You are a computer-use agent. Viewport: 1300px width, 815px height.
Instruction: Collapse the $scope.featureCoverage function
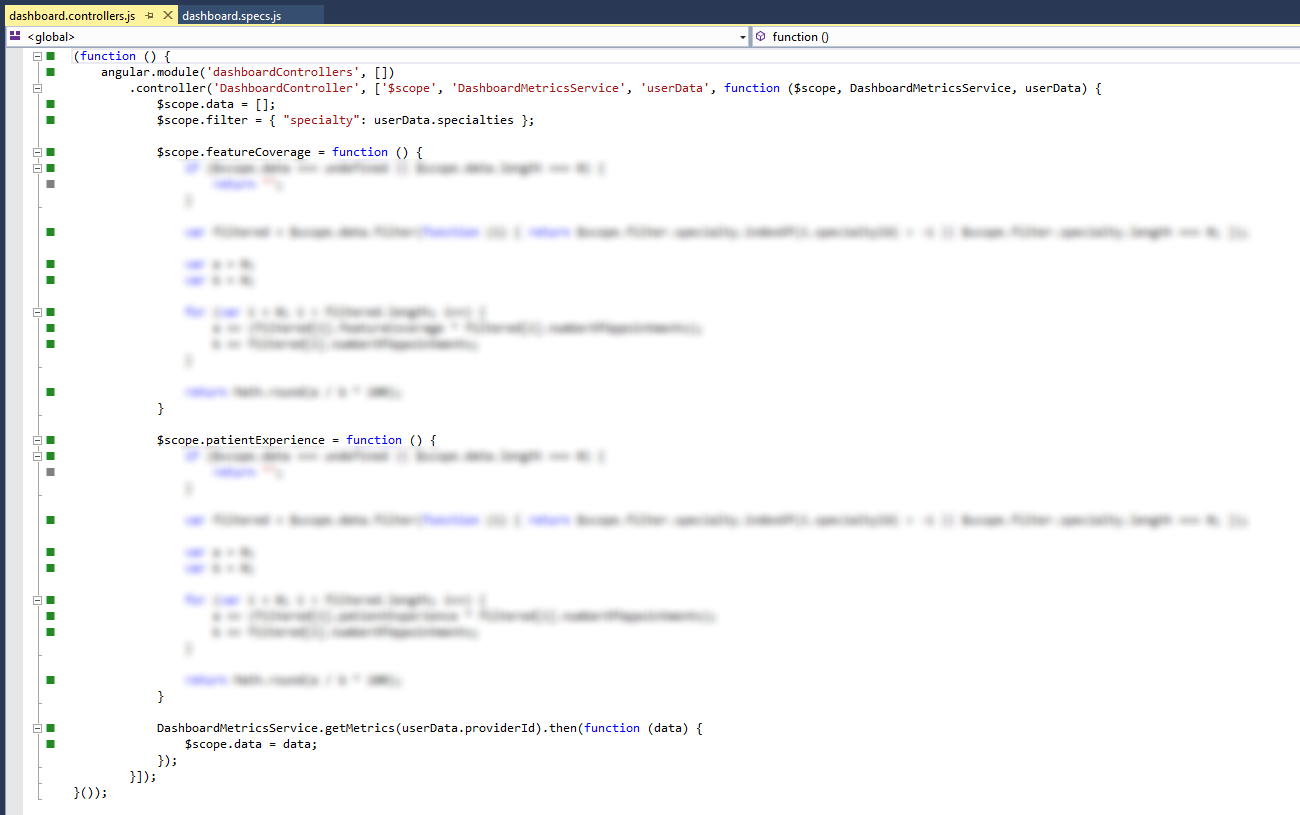38,152
